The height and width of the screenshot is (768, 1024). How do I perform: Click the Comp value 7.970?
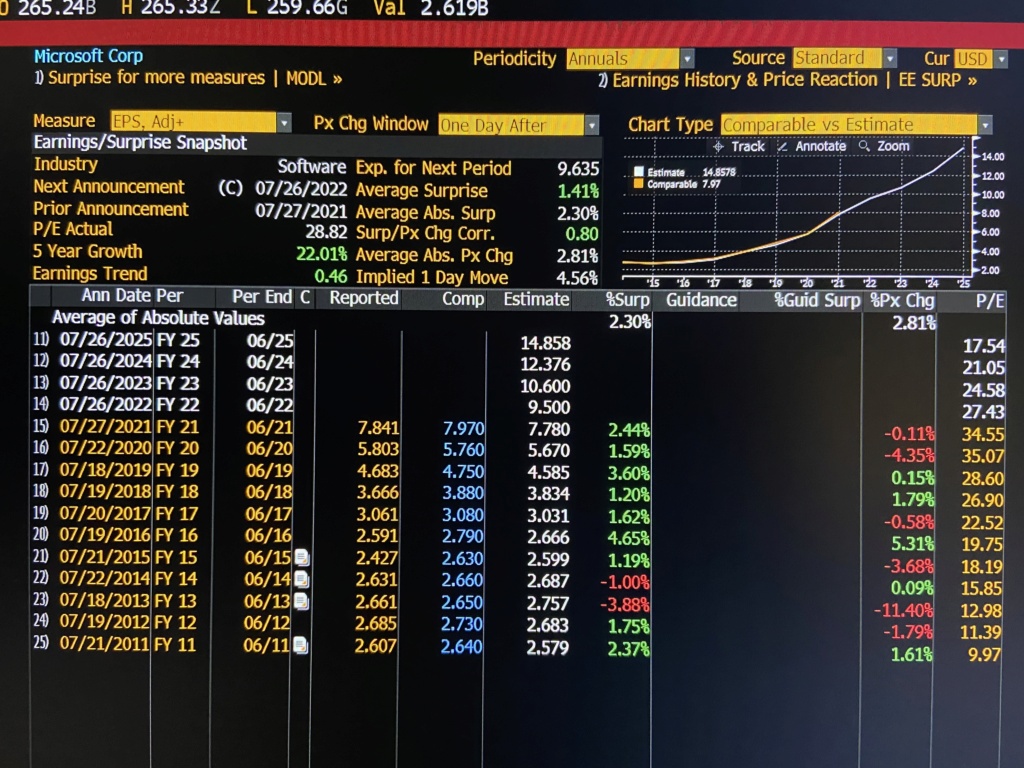(x=464, y=428)
